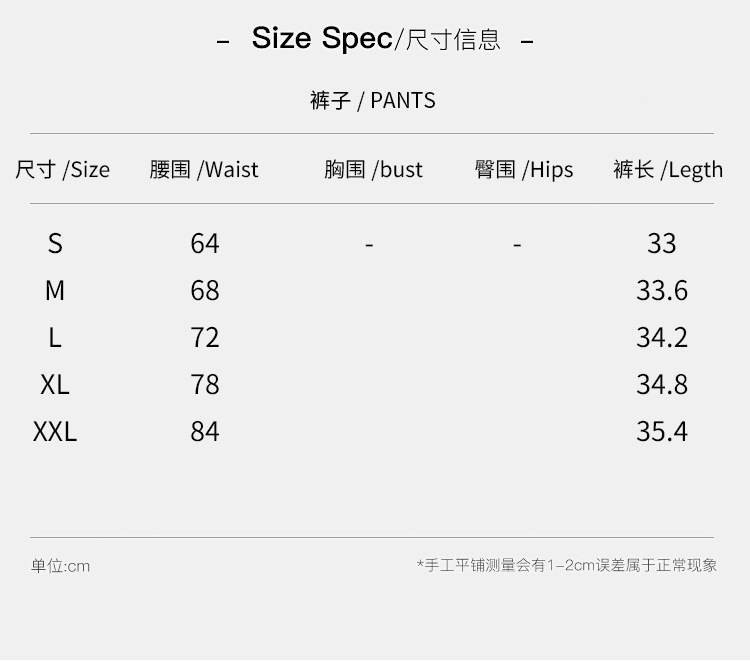The height and width of the screenshot is (662, 750).
Task: Select waist value 84
Action: [x=205, y=431]
